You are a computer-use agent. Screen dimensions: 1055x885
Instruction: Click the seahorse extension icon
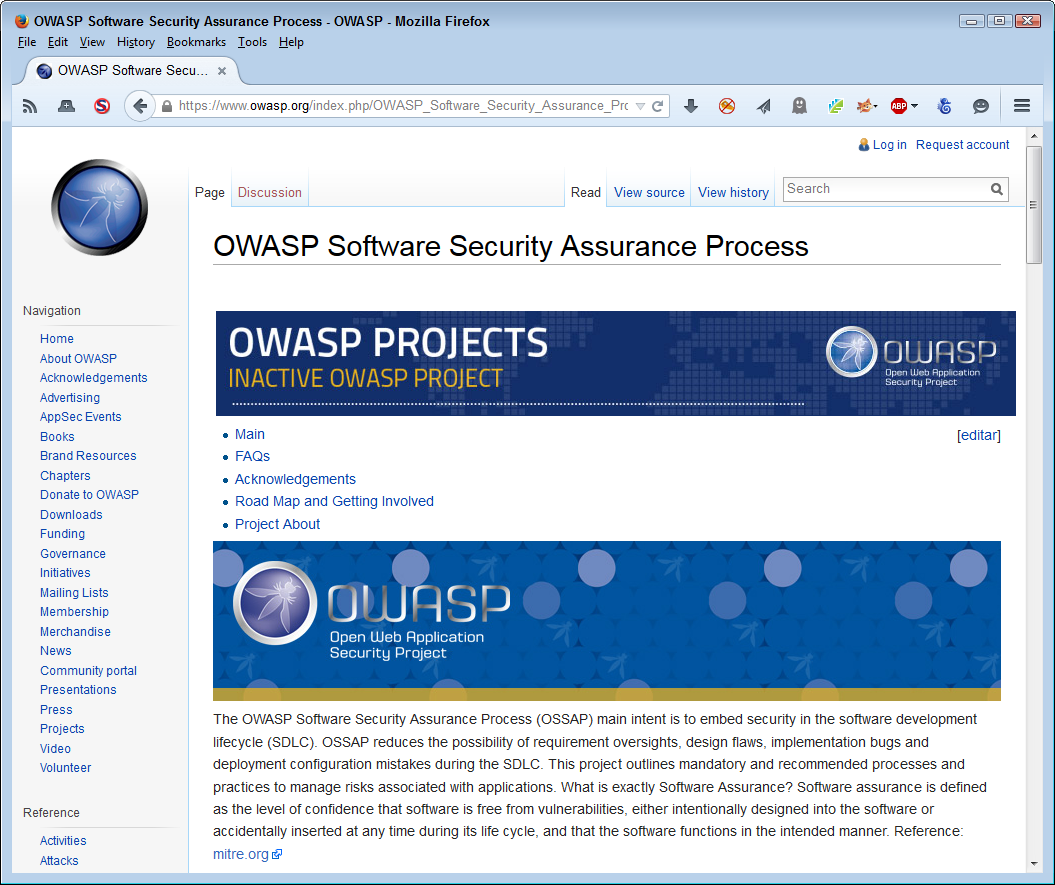coord(944,105)
